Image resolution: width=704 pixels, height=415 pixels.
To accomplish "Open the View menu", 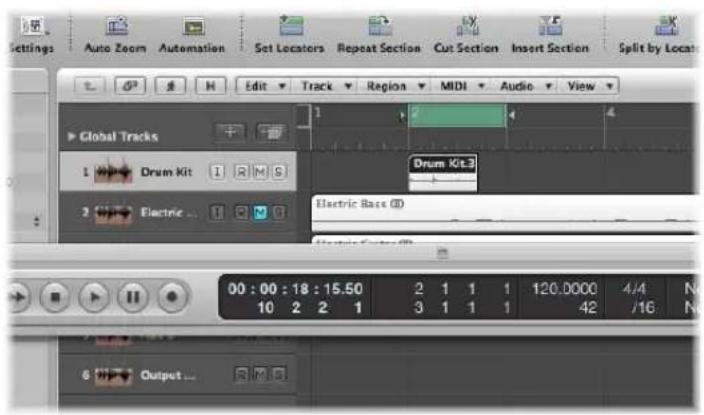I will click(589, 86).
